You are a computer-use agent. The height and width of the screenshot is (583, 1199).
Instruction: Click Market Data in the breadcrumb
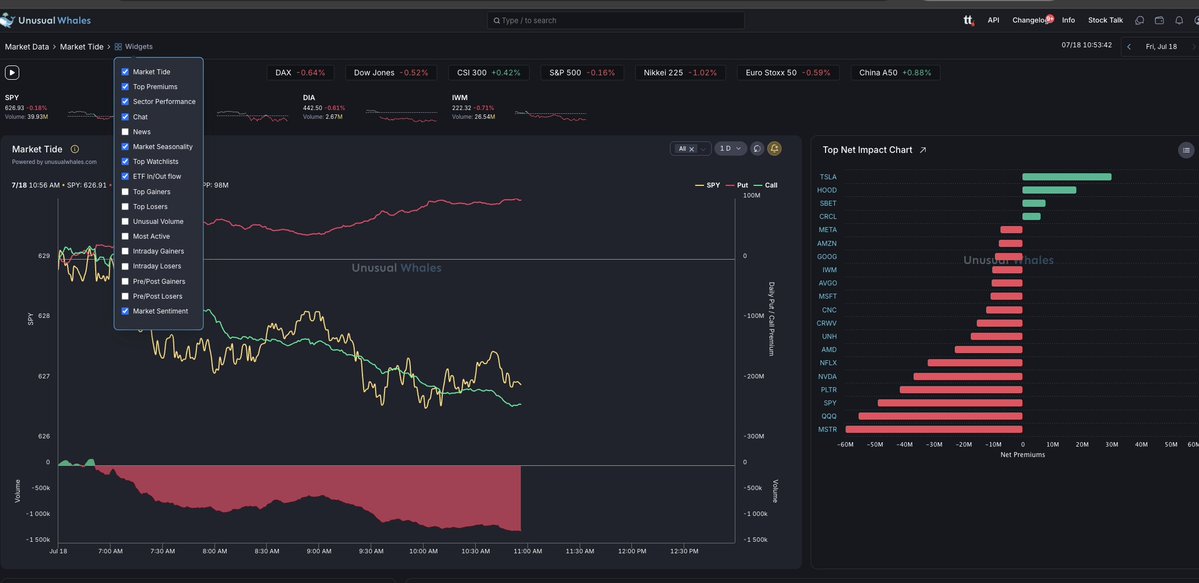coord(27,47)
